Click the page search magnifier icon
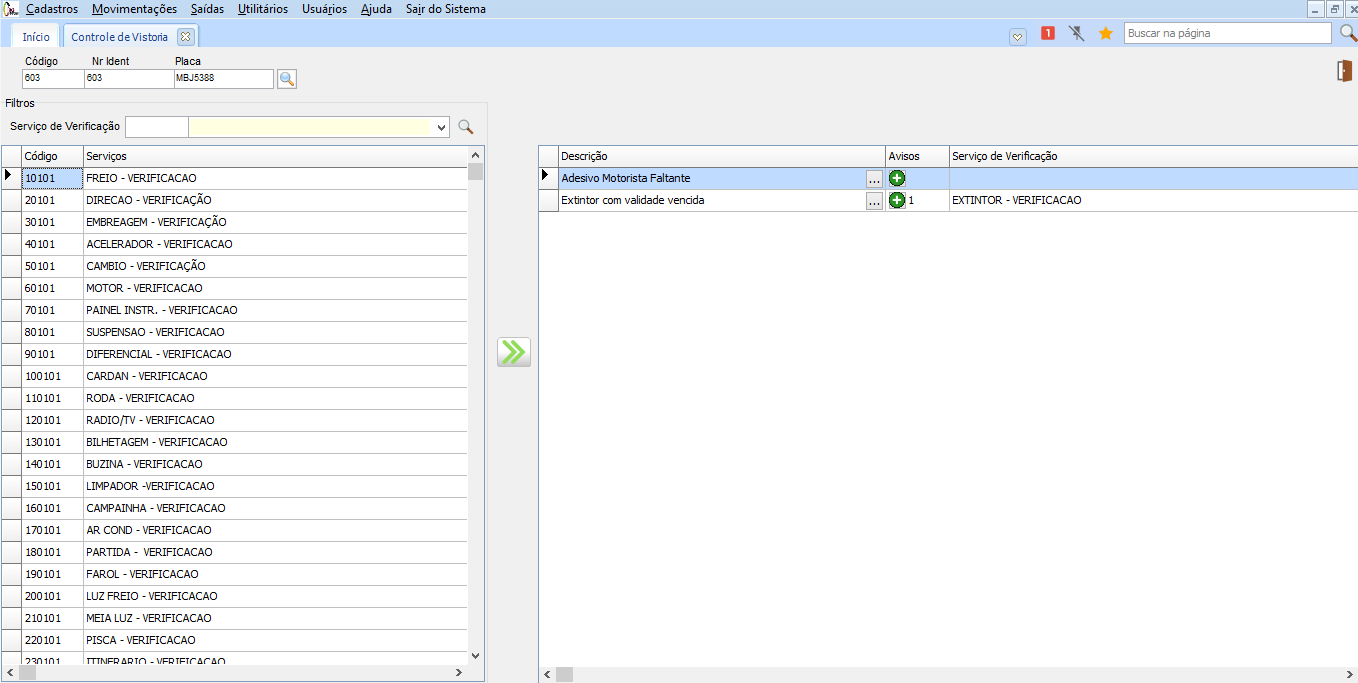Image resolution: width=1358 pixels, height=683 pixels. 1348,33
